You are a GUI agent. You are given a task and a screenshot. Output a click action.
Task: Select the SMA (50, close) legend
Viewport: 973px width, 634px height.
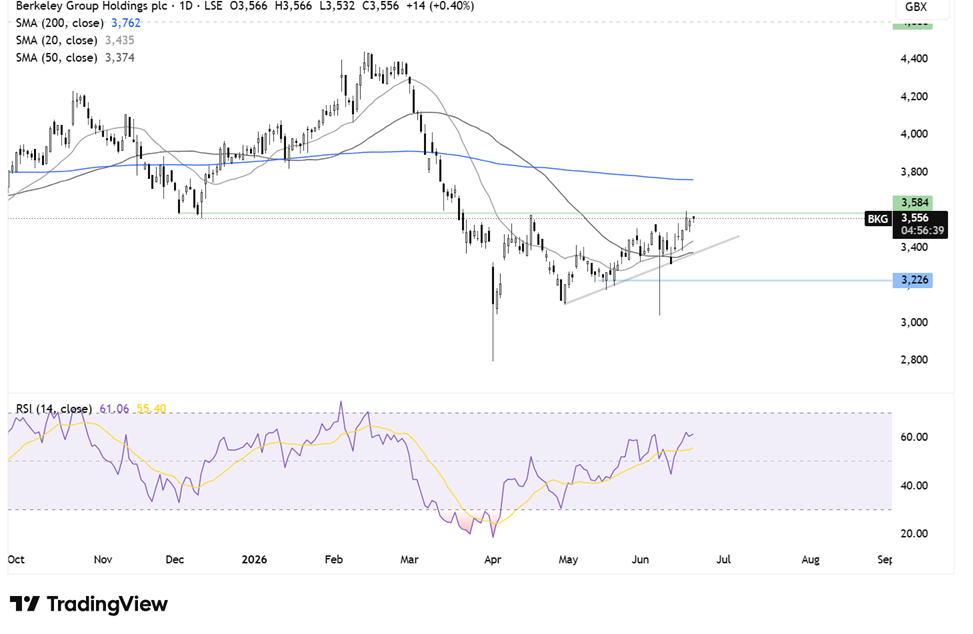(56, 58)
